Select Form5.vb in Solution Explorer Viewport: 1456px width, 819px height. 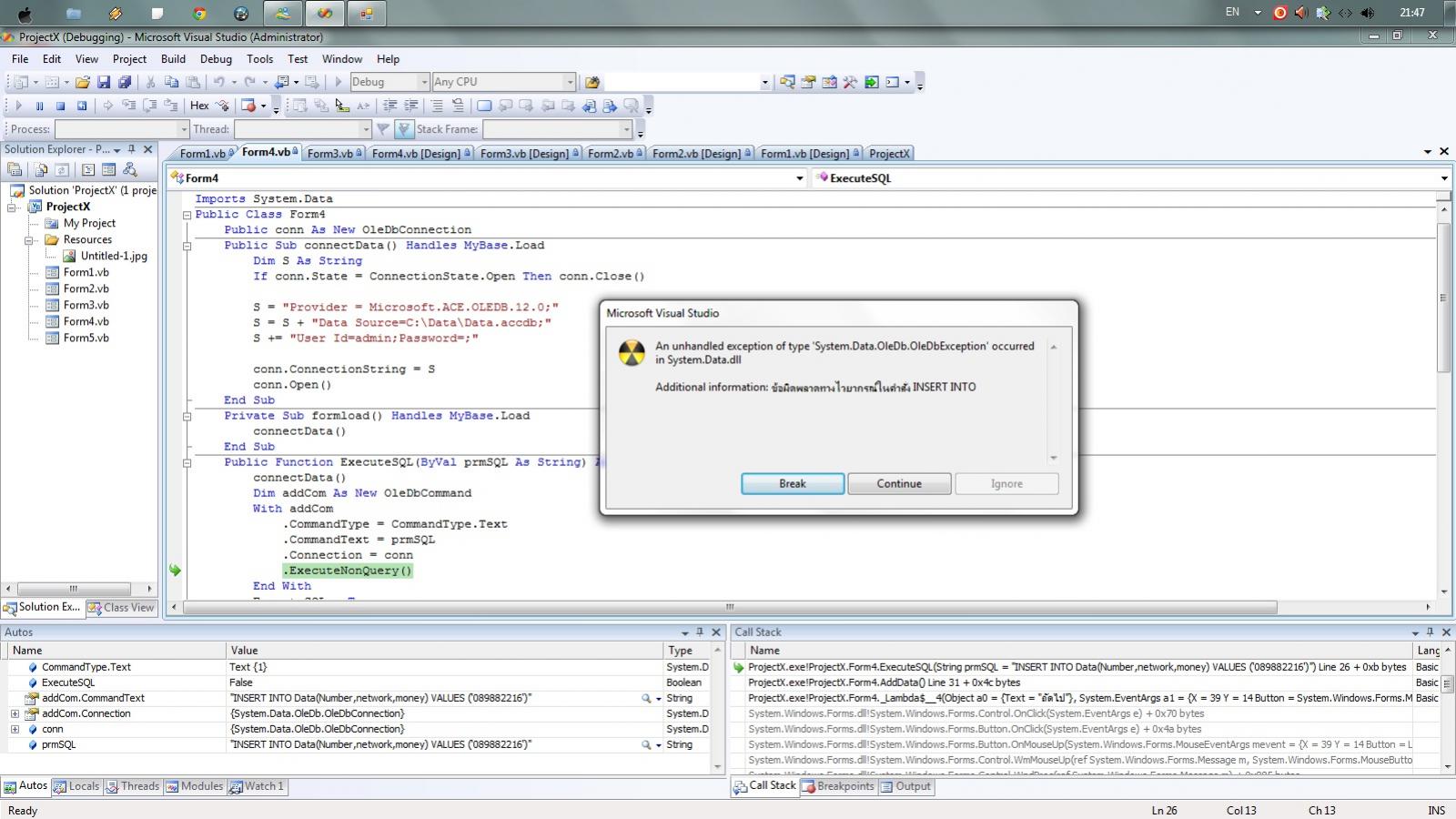pos(86,338)
